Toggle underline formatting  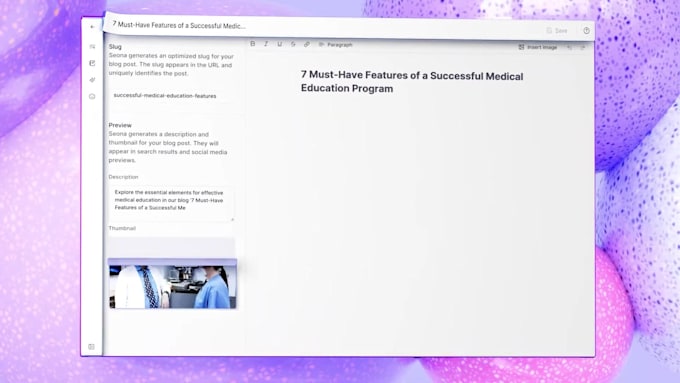280,44
